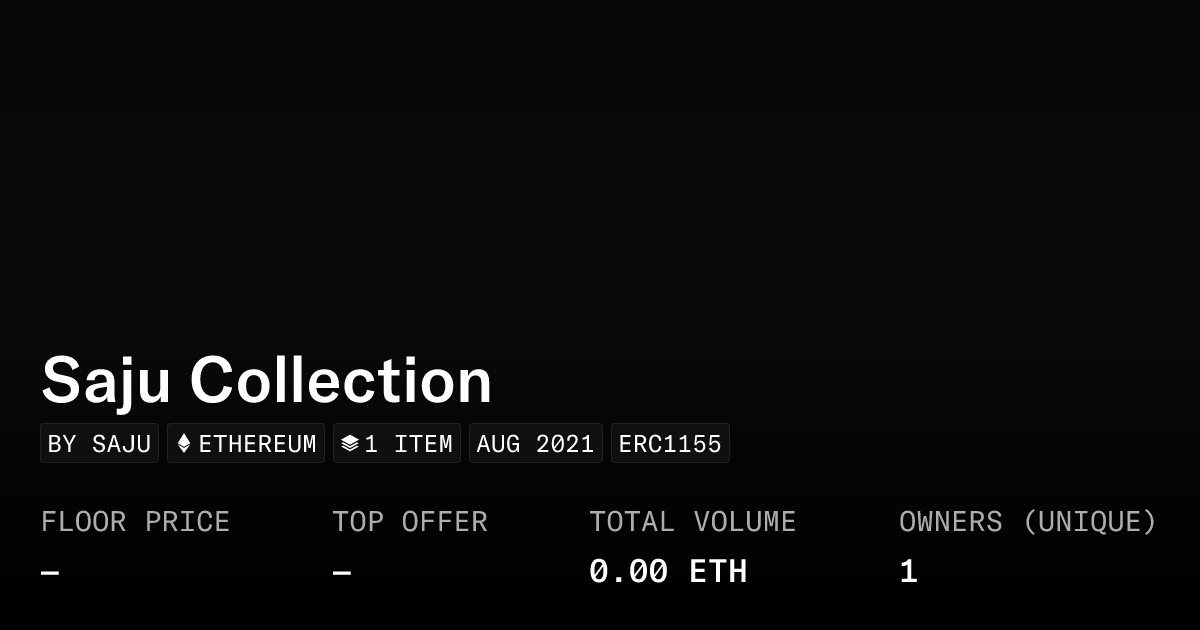Image resolution: width=1200 pixels, height=630 pixels.
Task: Select the ETHEREUM chain label text
Action: [x=257, y=444]
